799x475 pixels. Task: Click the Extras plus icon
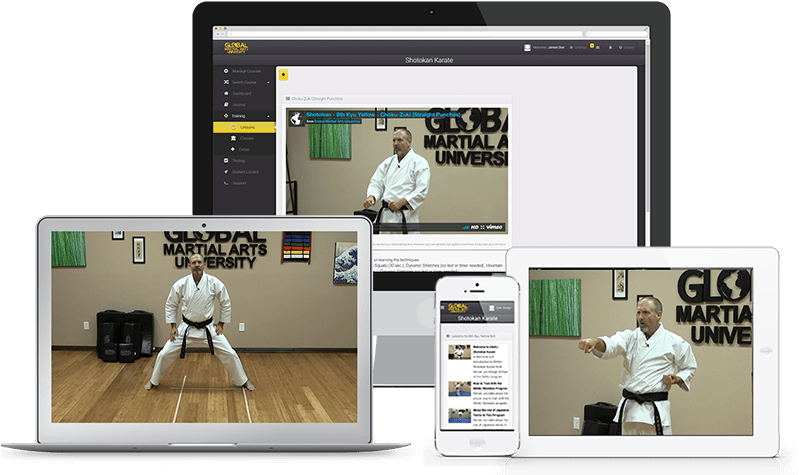click(x=233, y=149)
